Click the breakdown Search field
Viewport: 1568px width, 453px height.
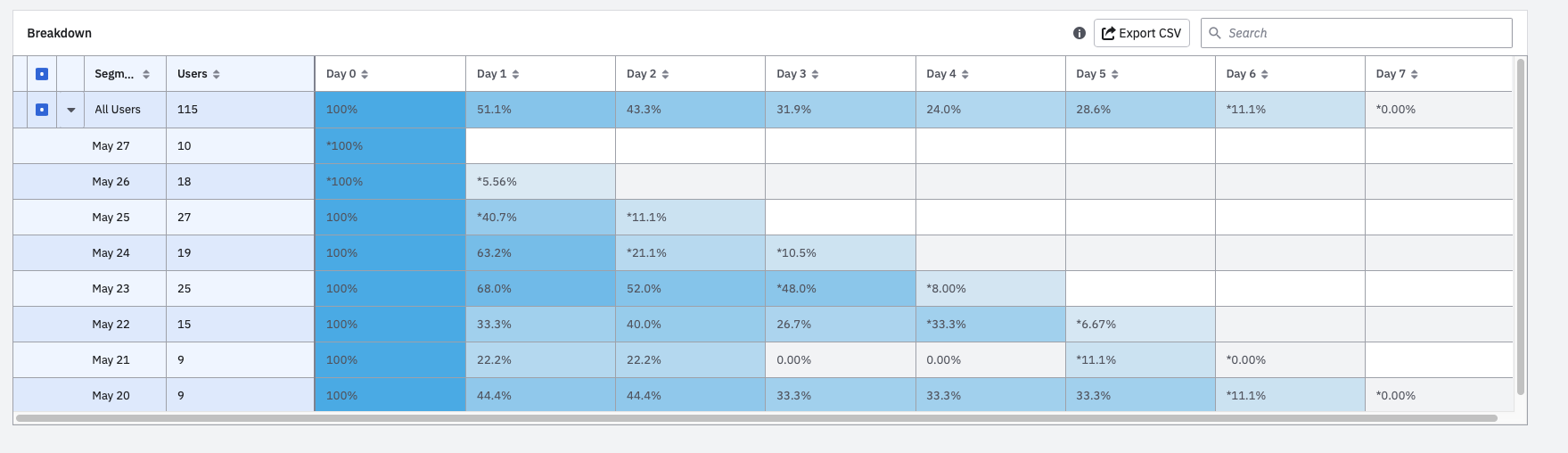coord(1364,33)
